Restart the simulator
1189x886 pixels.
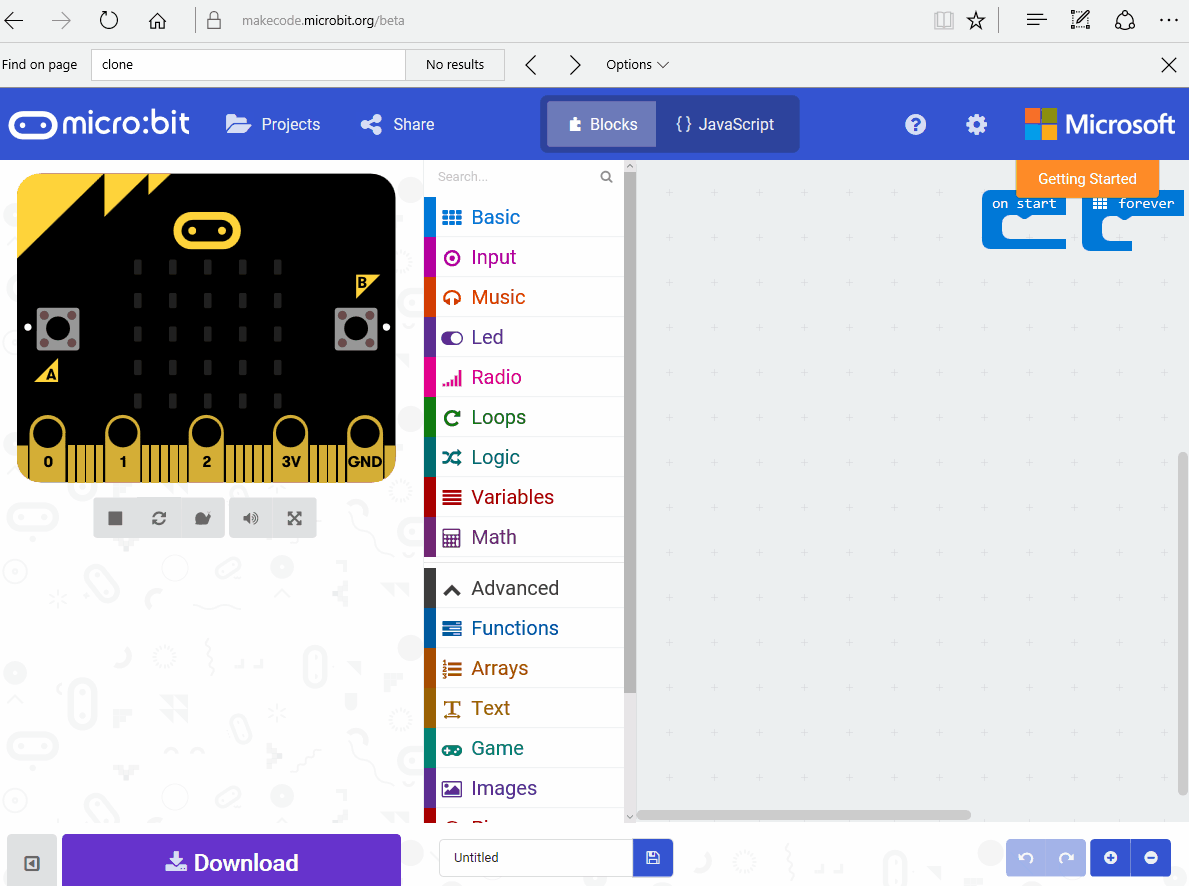(x=159, y=518)
